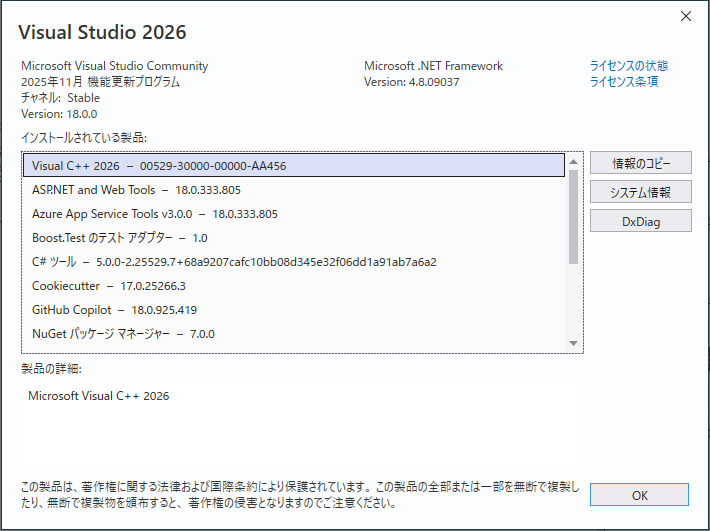Screen dimensions: 710x531
Task: Click product list scrollbar up arrow
Action: (x=574, y=161)
